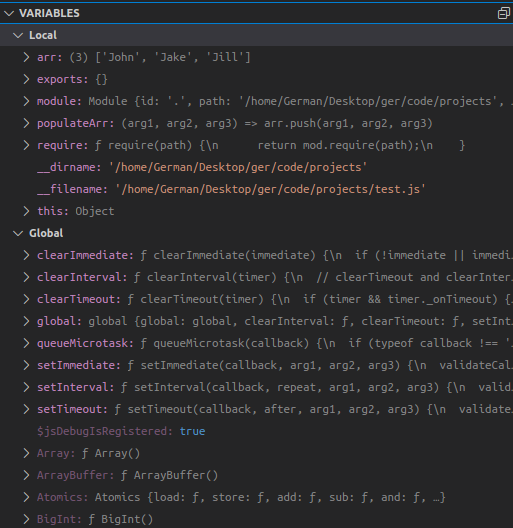Expand the require function chevron
513x528 pixels.
pyautogui.click(x=26, y=145)
